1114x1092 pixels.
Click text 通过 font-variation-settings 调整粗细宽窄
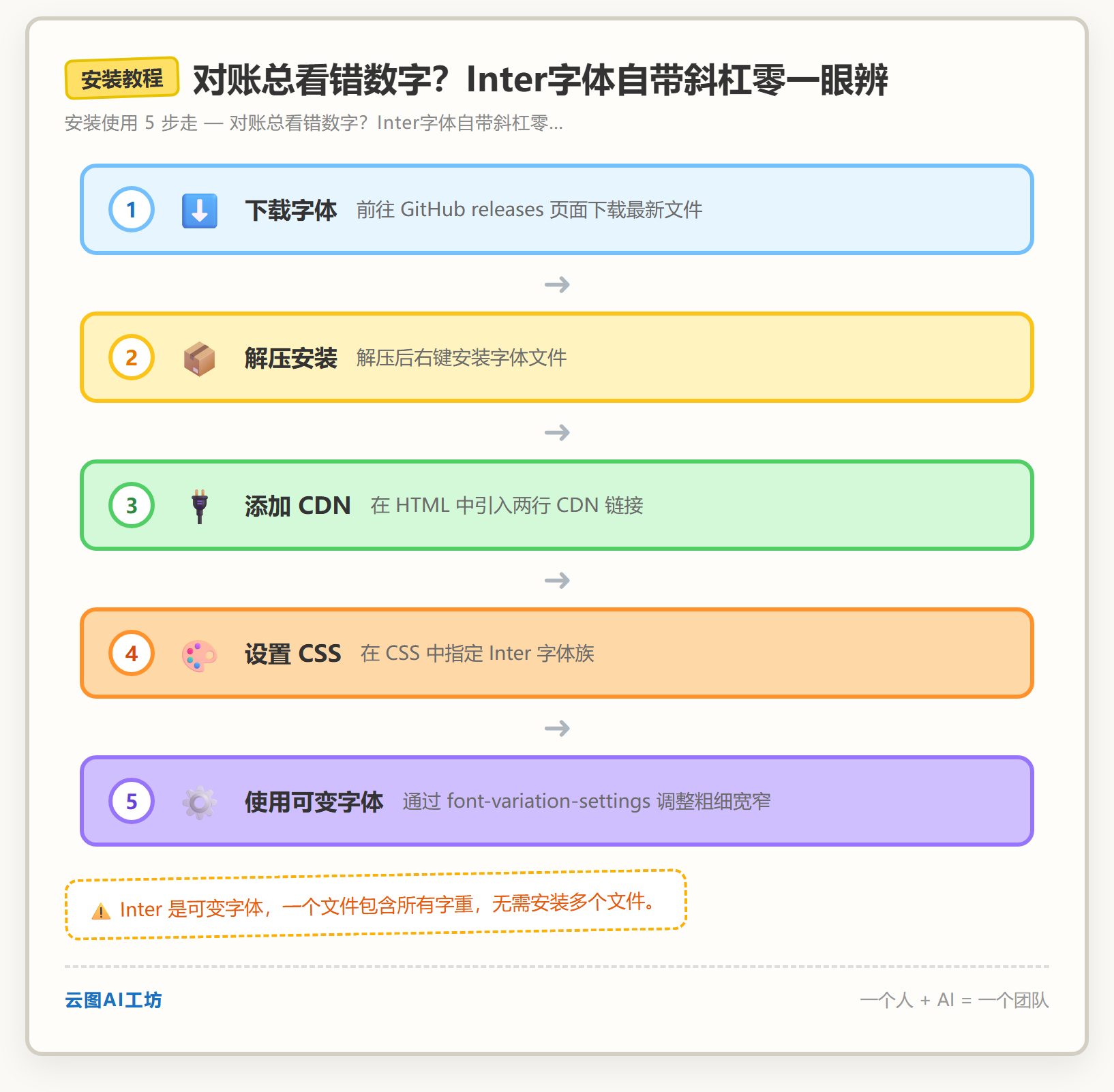[x=587, y=802]
